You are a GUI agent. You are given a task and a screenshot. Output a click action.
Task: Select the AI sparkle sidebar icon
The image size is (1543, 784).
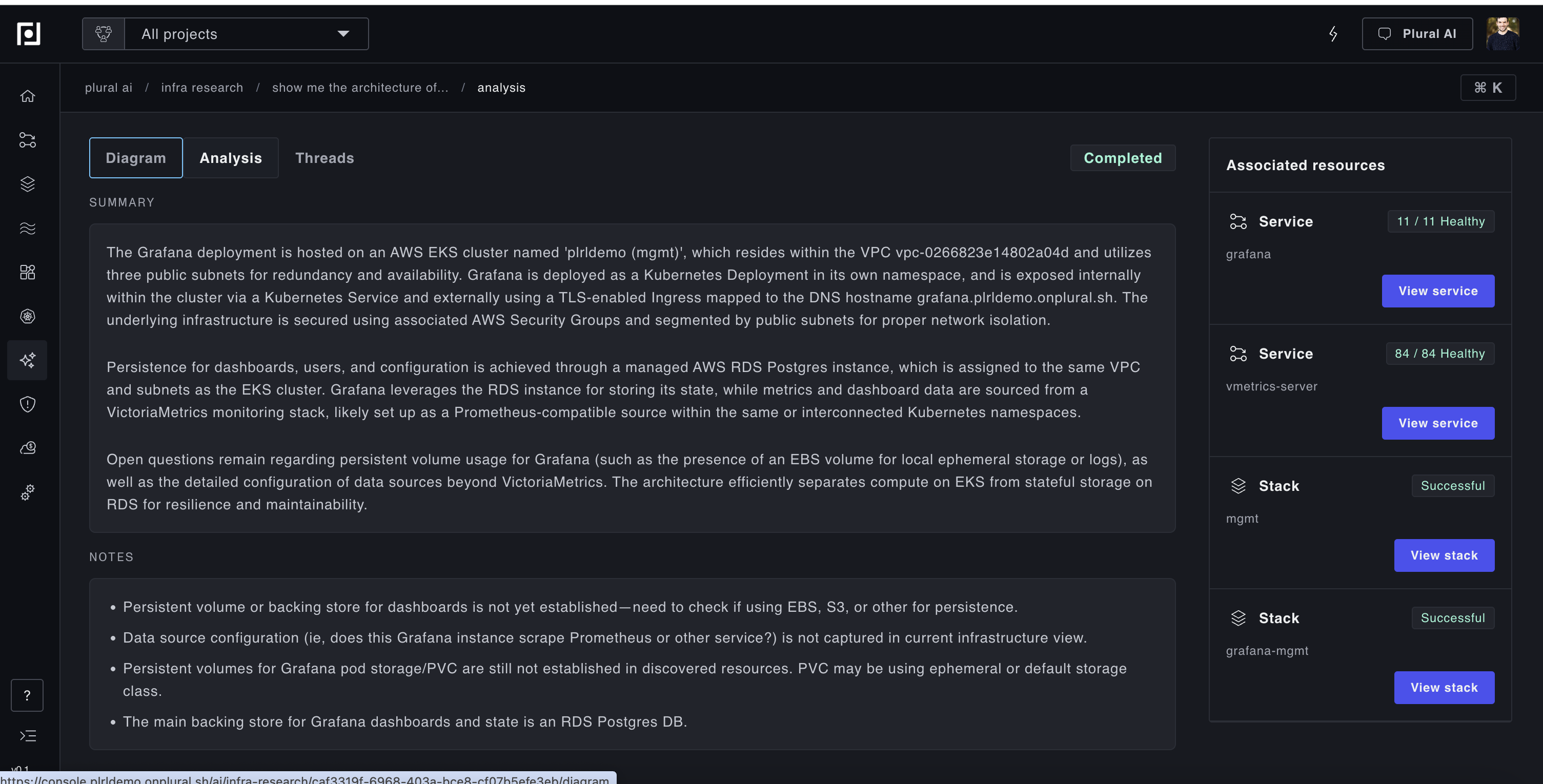coord(28,360)
